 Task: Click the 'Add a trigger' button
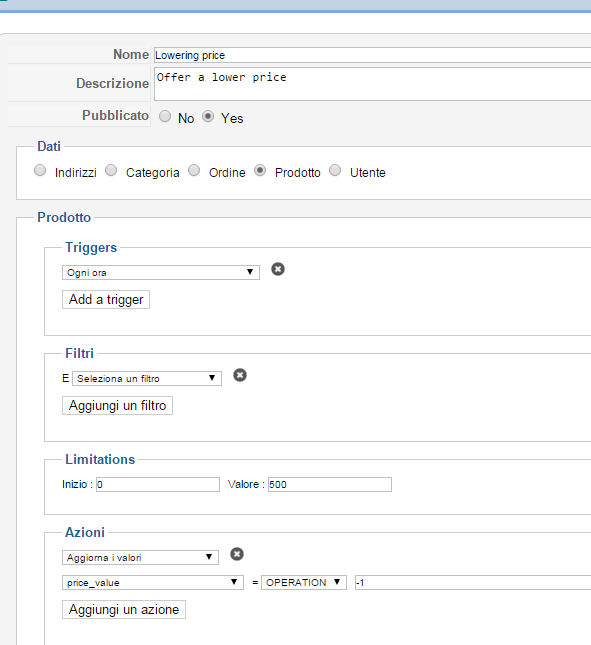click(x=106, y=299)
